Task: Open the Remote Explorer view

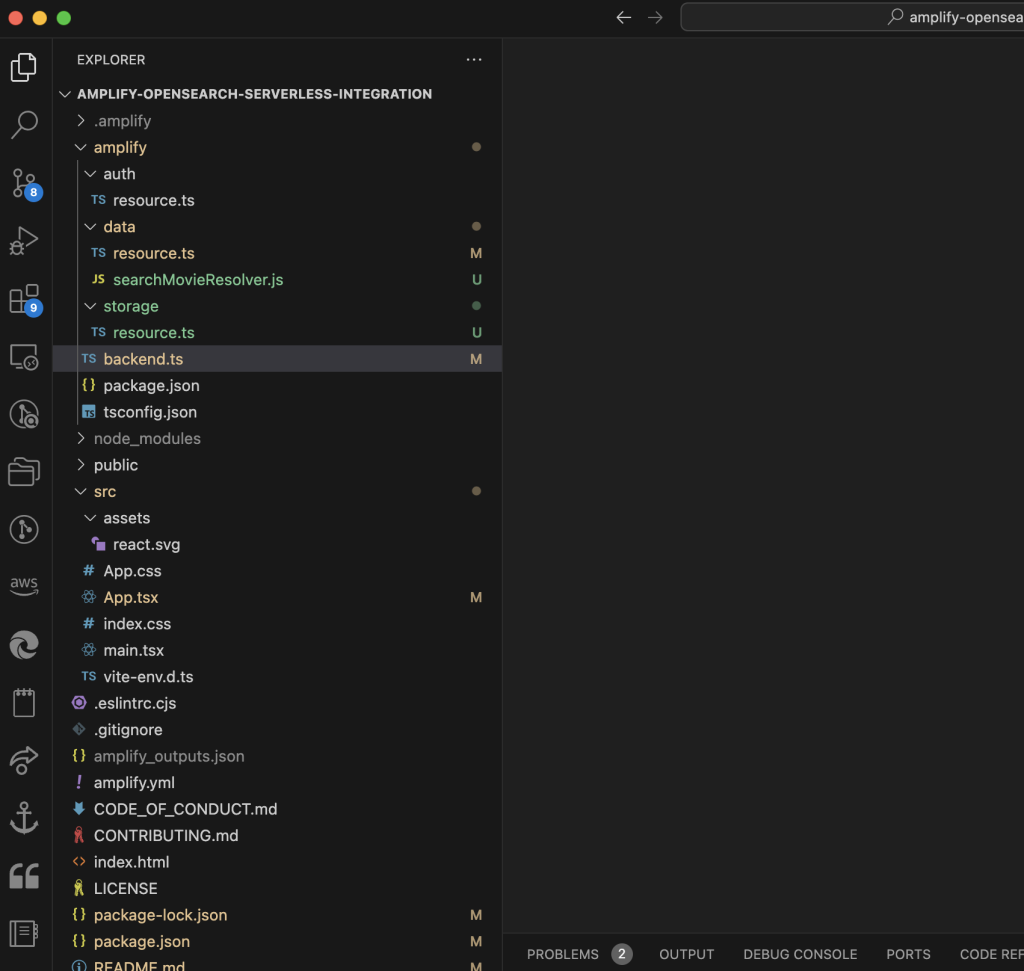Action: click(24, 356)
